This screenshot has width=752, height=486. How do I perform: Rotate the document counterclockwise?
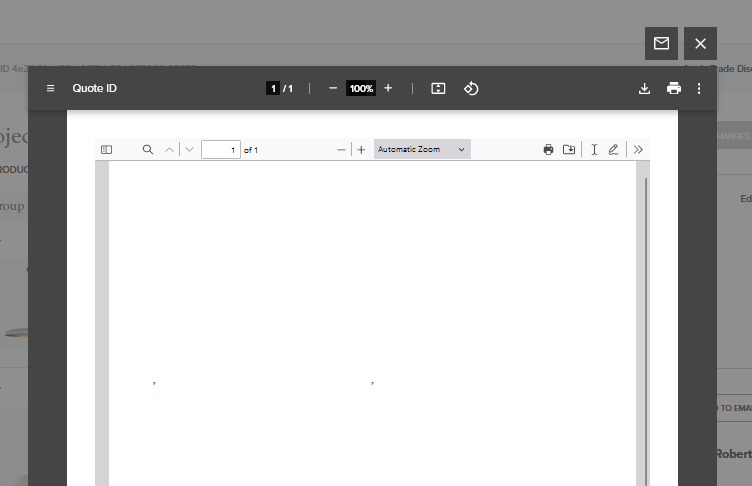point(471,88)
